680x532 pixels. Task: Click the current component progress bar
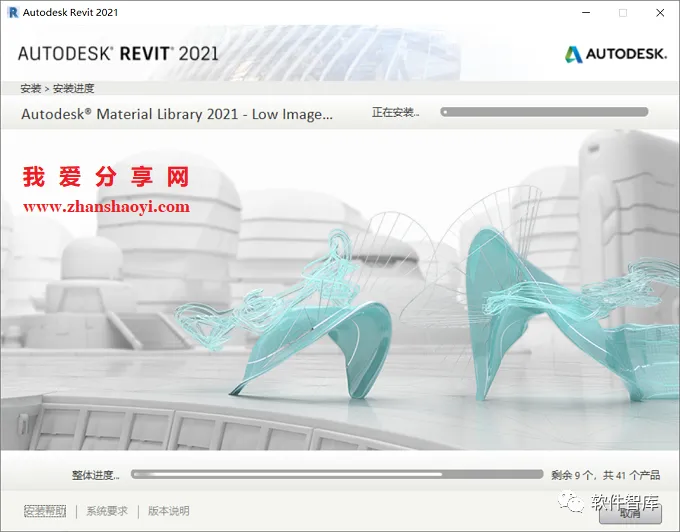pyautogui.click(x=544, y=112)
